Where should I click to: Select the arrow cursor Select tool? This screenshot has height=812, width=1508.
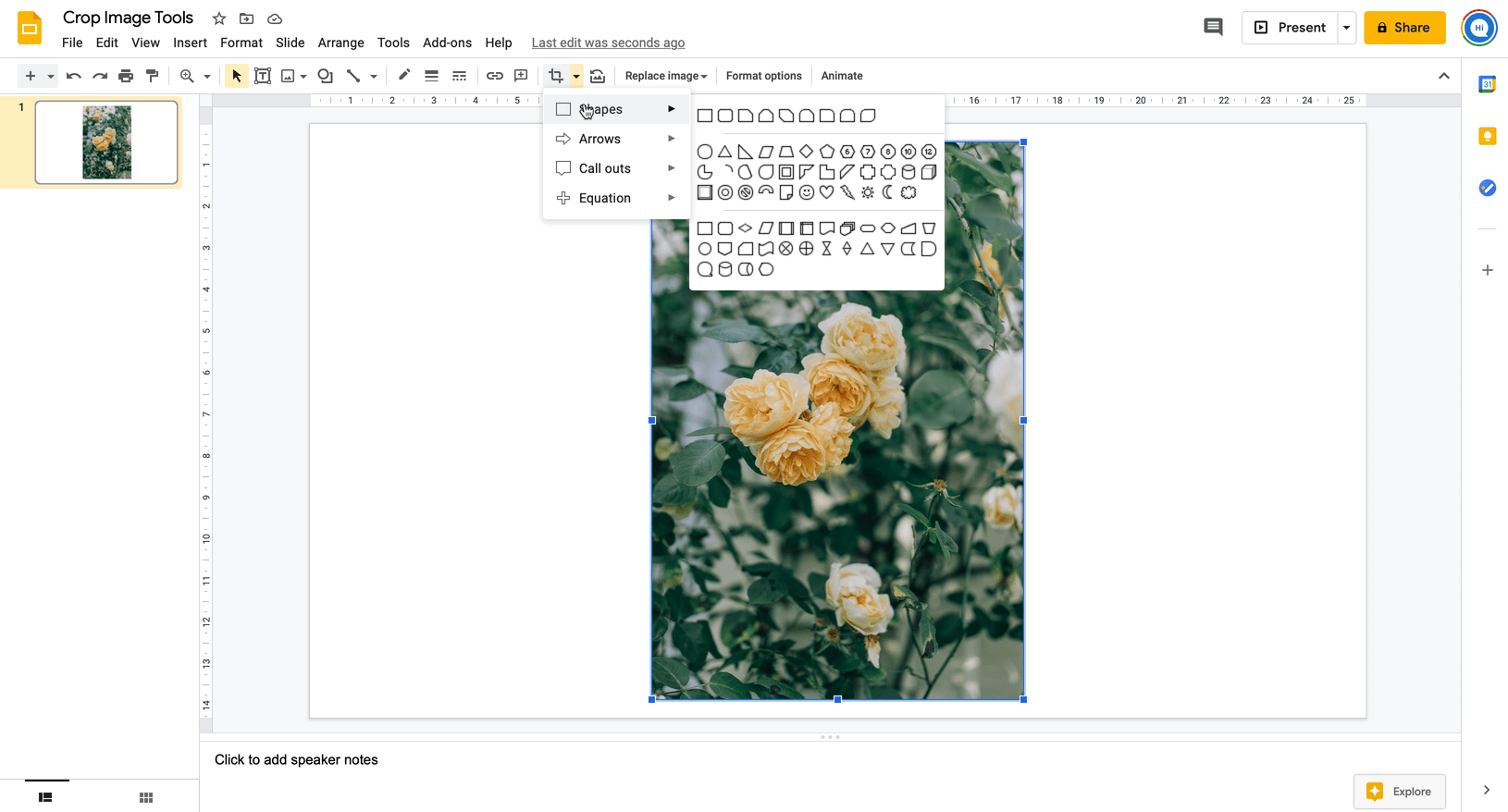point(236,76)
